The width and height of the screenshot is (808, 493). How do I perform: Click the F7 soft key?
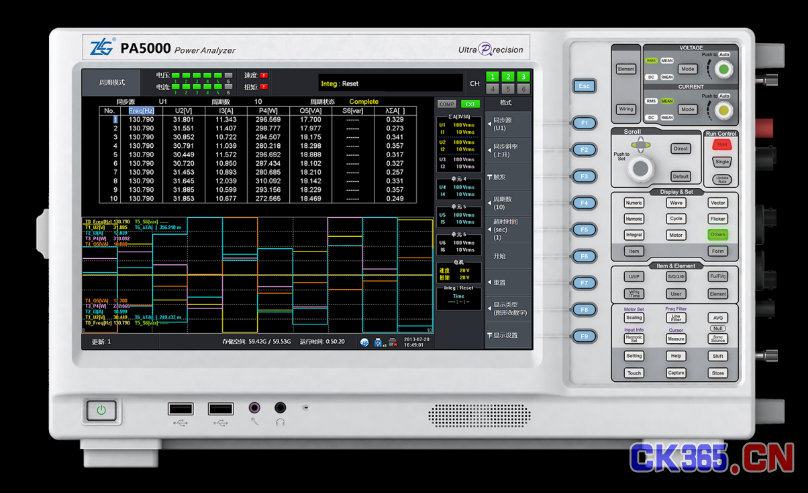coord(584,283)
